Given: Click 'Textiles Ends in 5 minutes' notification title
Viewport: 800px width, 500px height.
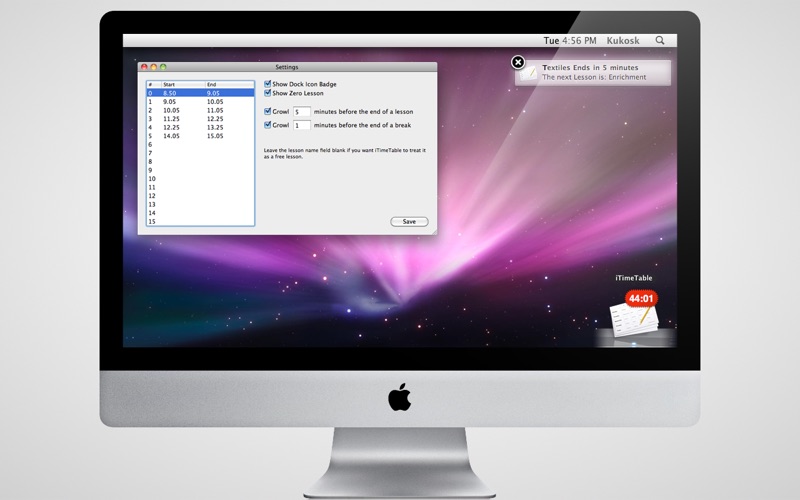Looking at the screenshot, I should coord(590,67).
